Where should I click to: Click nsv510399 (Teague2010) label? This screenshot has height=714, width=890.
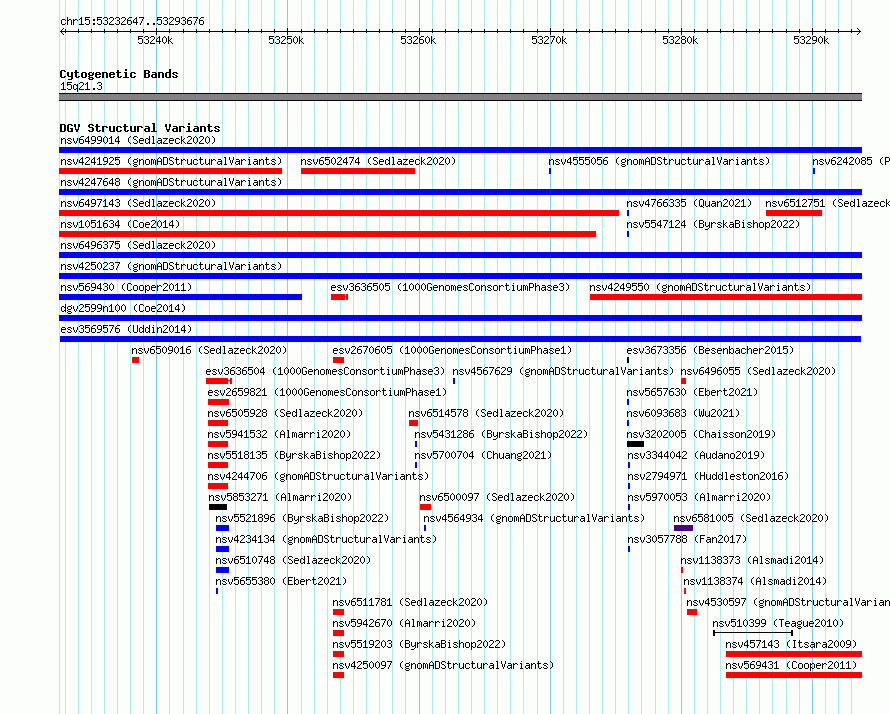pyautogui.click(x=778, y=623)
